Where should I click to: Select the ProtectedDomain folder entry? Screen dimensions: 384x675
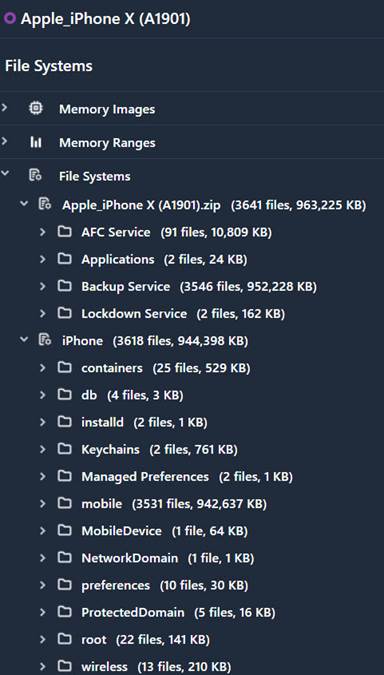[x=133, y=612]
